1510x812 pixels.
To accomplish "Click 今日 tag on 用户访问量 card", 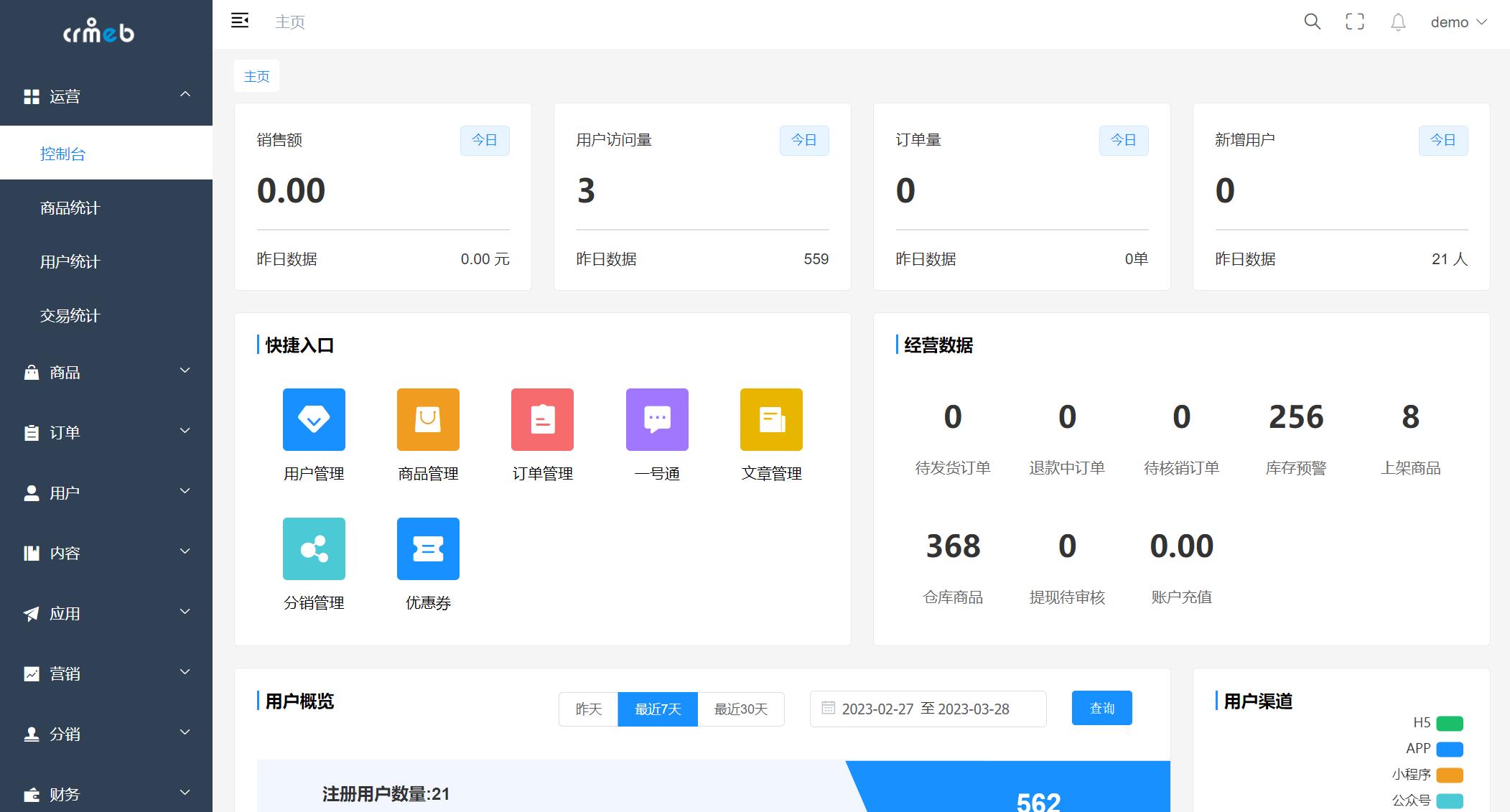I will (x=804, y=140).
